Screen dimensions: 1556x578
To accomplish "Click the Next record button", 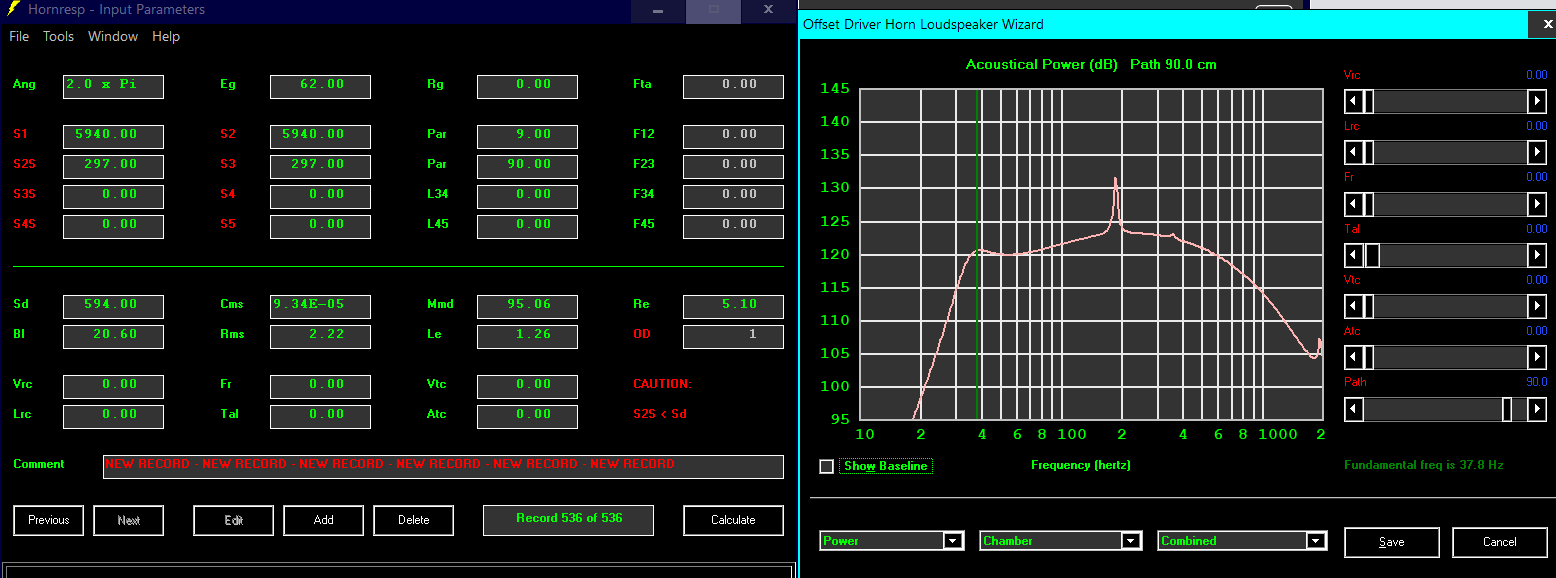I will [x=129, y=520].
